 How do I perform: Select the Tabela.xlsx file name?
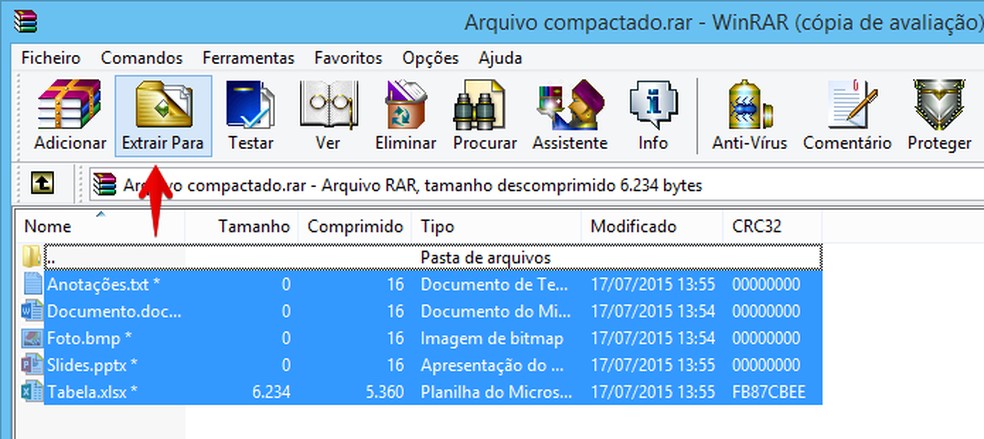click(x=92, y=393)
